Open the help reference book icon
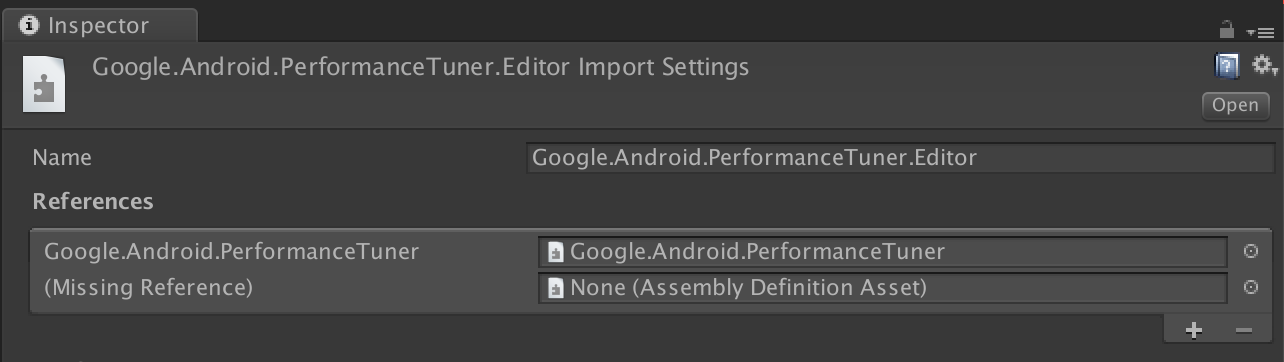Viewport: 1284px width, 362px height. 1227,66
